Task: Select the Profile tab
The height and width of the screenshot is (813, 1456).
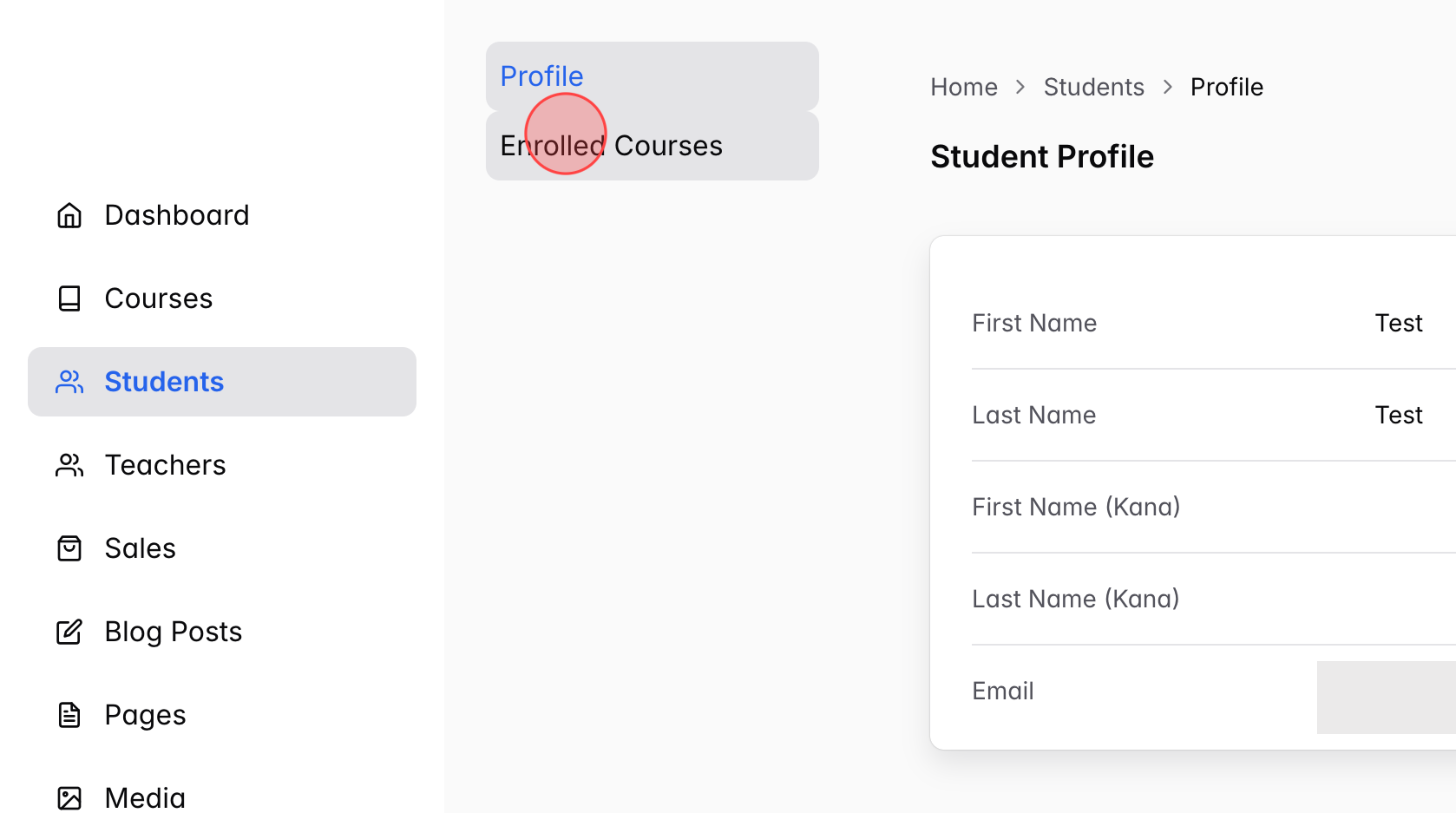Action: click(541, 75)
